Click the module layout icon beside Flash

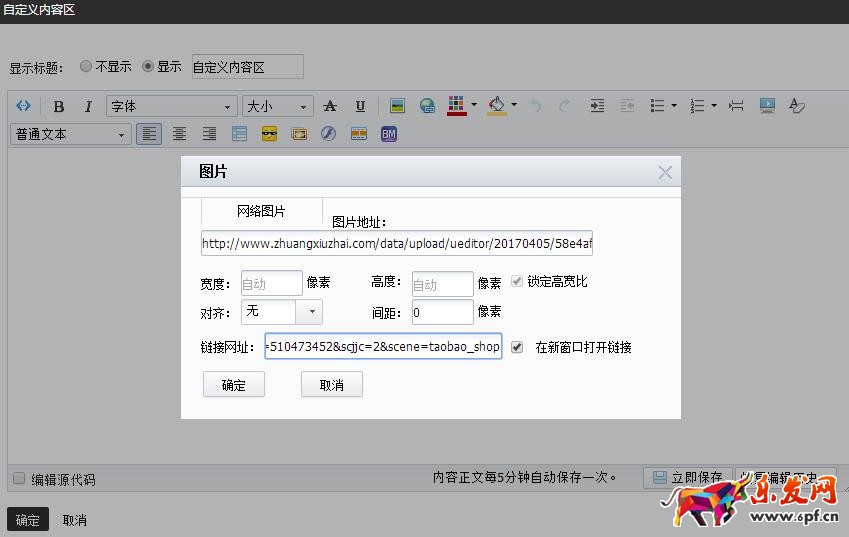pos(358,134)
